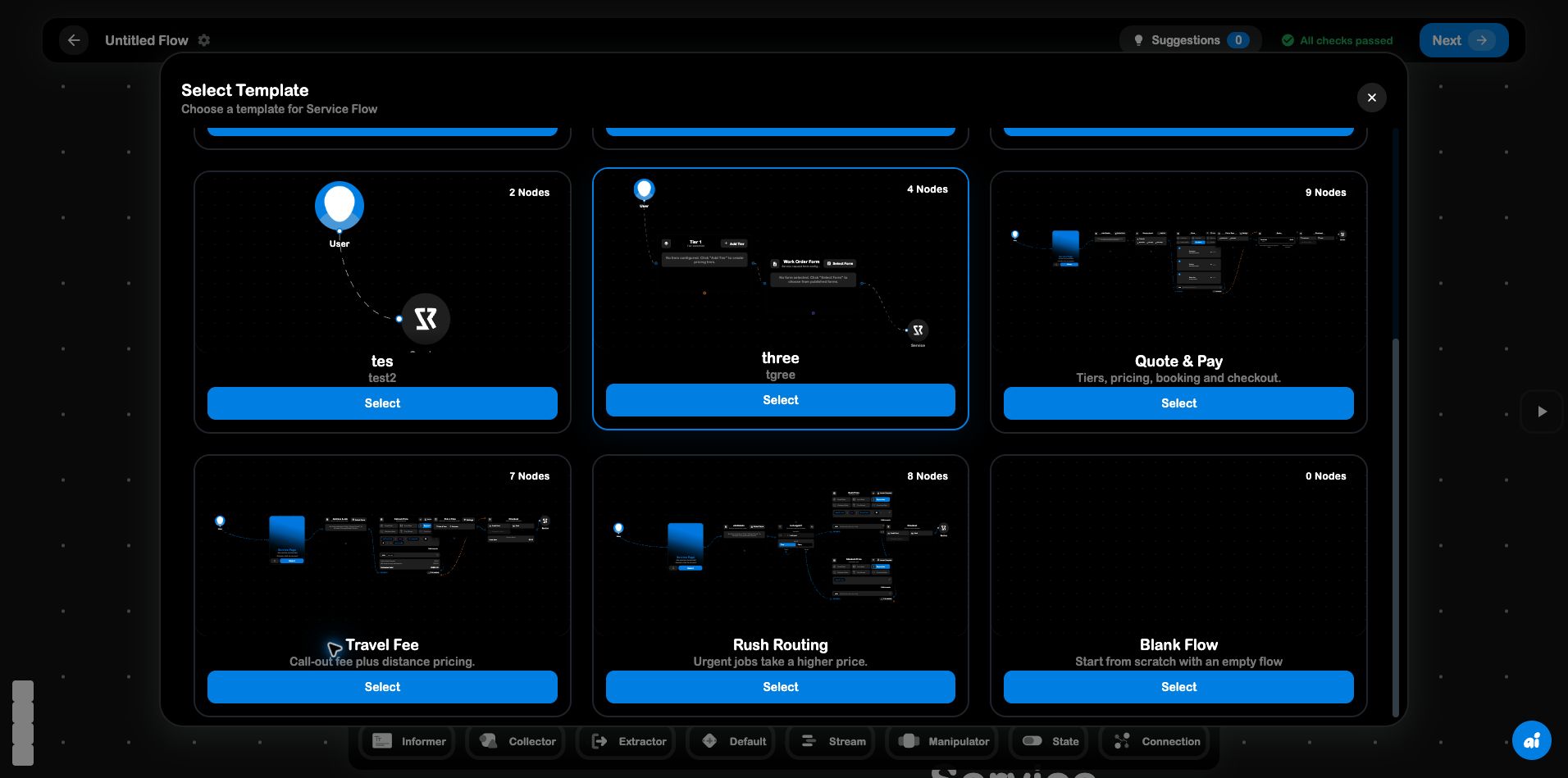
Task: Click the play arrow on right edge
Action: coord(1542,412)
